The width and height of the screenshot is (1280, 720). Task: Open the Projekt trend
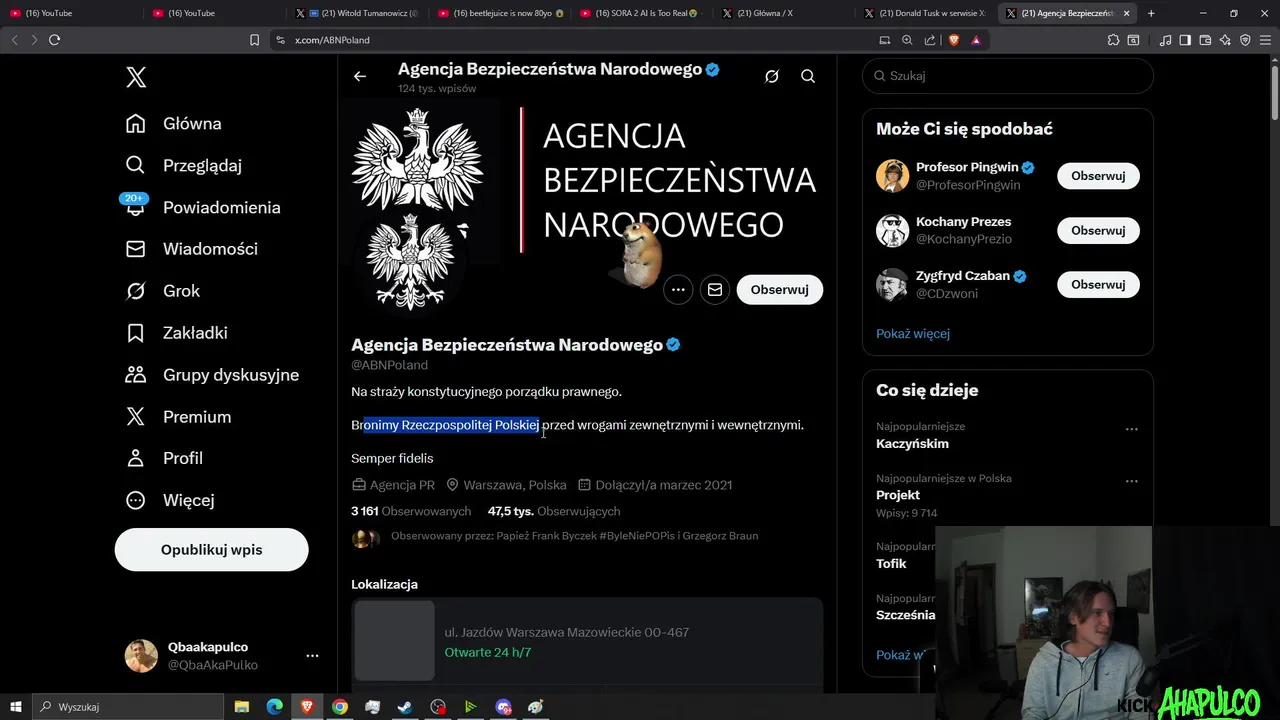(898, 495)
